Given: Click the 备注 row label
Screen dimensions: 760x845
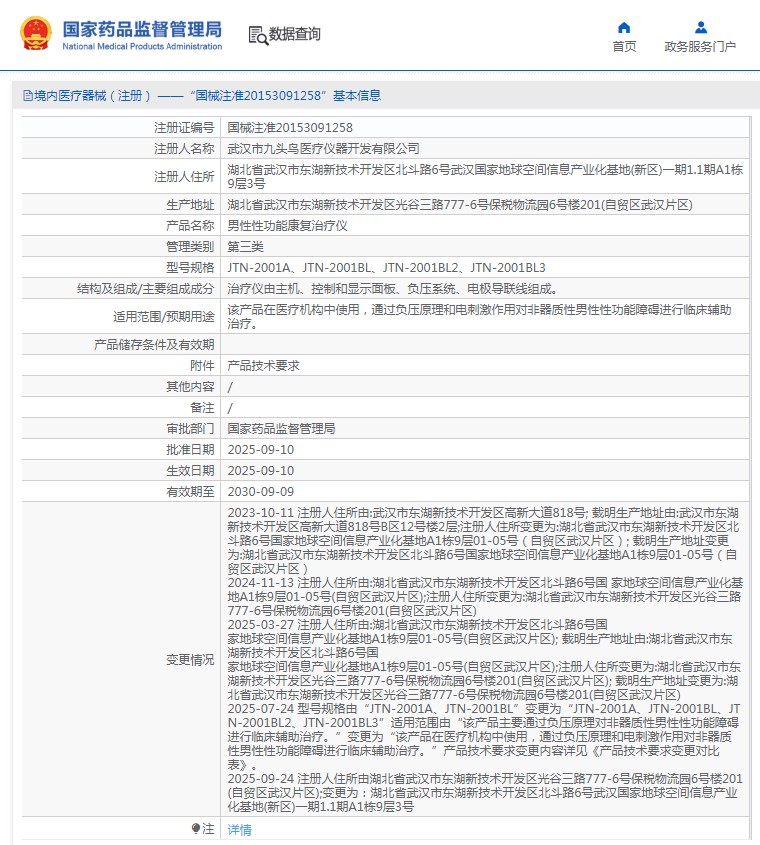Looking at the screenshot, I should click(x=202, y=408).
